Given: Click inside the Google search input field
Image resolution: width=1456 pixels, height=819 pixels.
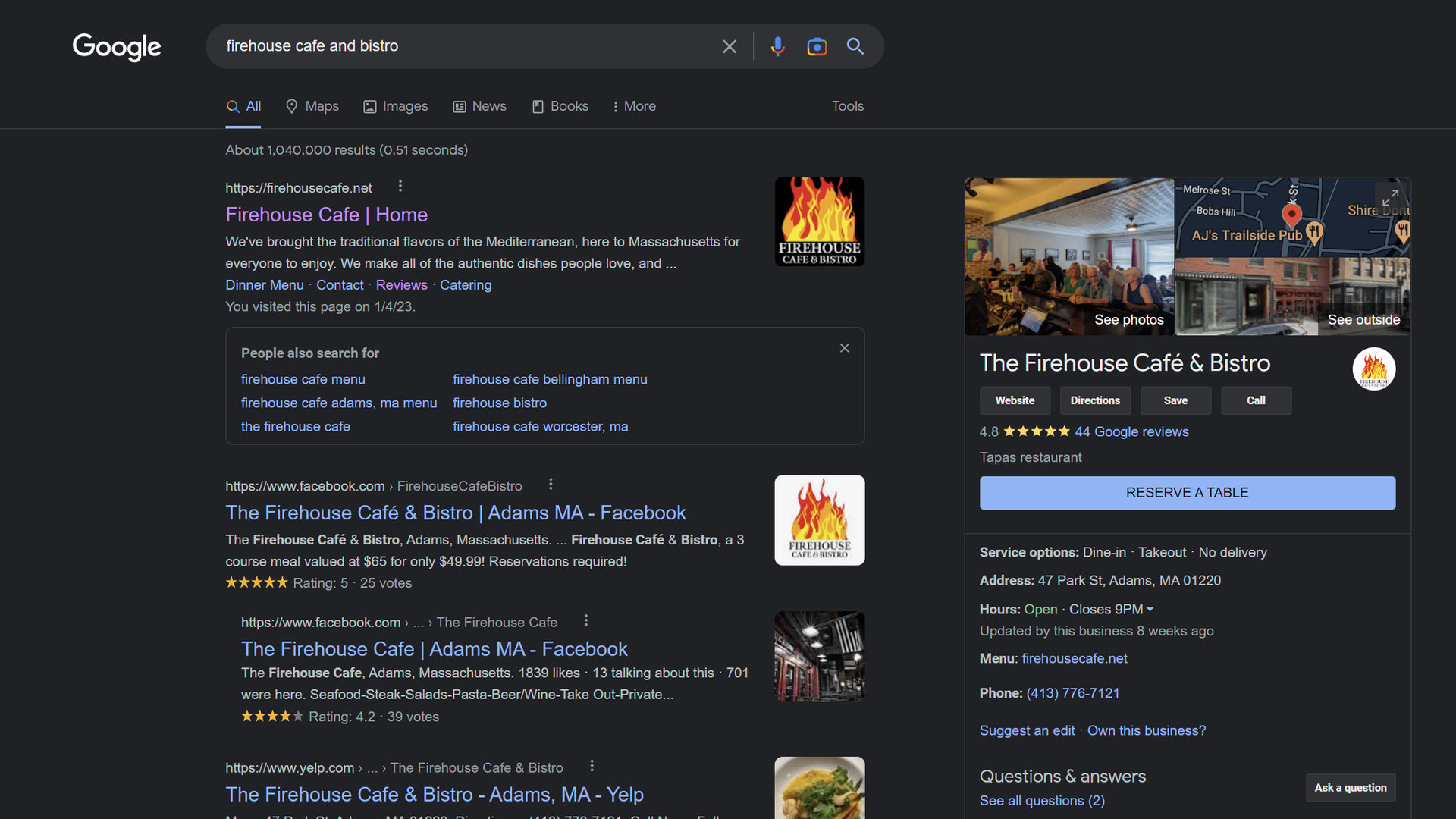Looking at the screenshot, I should (x=455, y=46).
